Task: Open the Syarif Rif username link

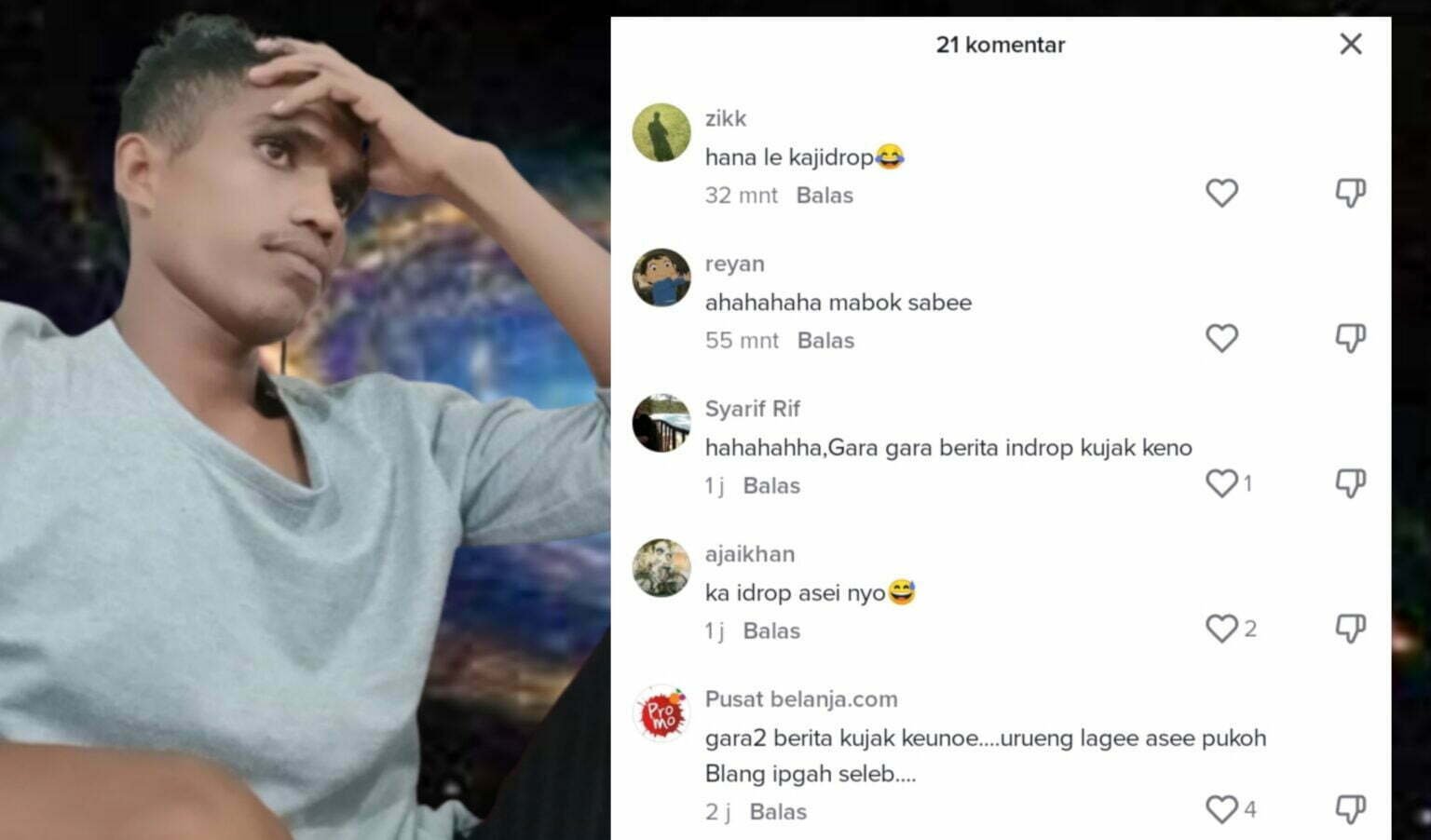Action: pyautogui.click(x=752, y=409)
